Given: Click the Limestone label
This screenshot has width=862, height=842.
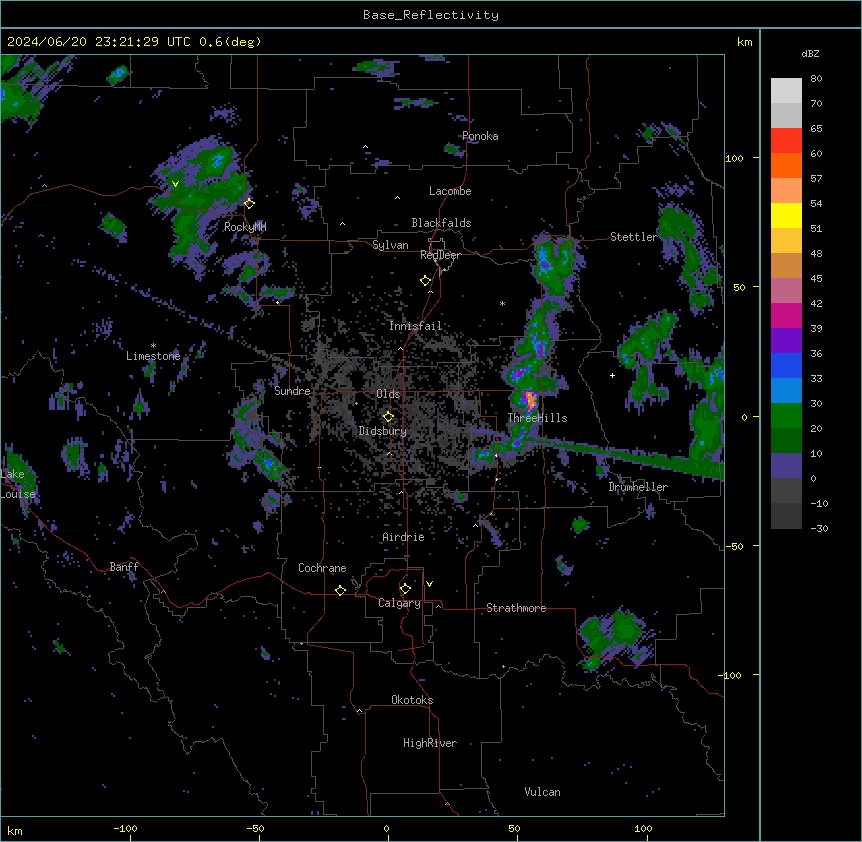Looking at the screenshot, I should click(153, 356).
